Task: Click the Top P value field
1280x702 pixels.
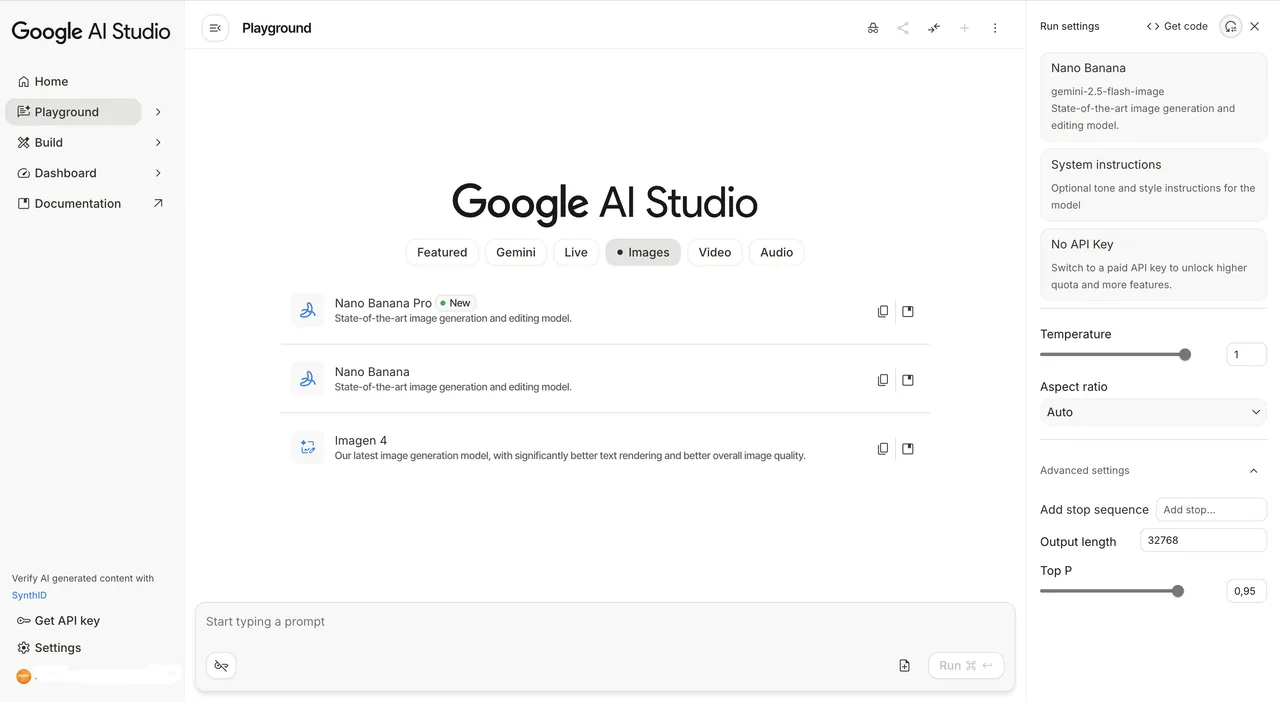Action: click(x=1246, y=591)
